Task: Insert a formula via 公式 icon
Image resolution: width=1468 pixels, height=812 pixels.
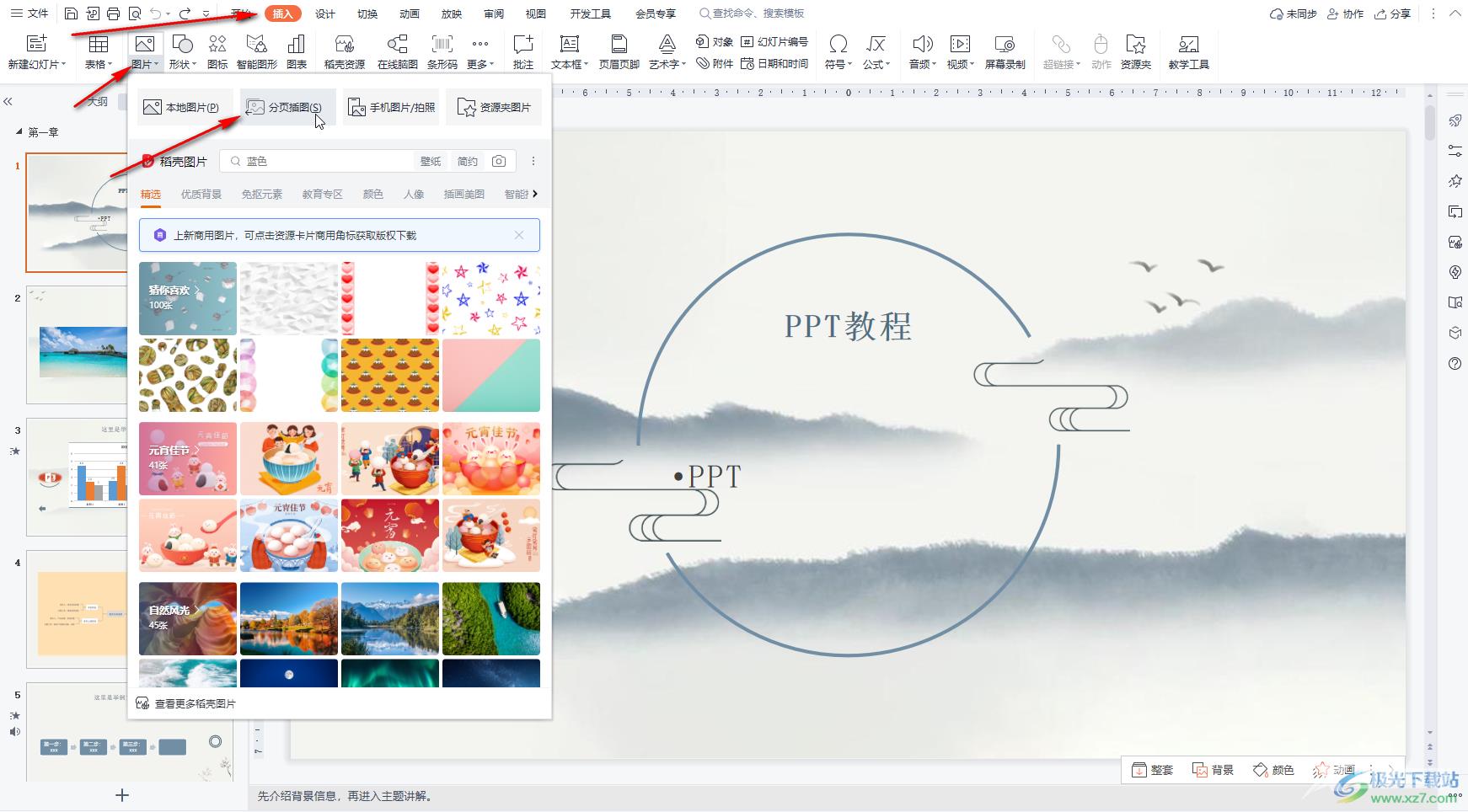Action: tap(876, 44)
